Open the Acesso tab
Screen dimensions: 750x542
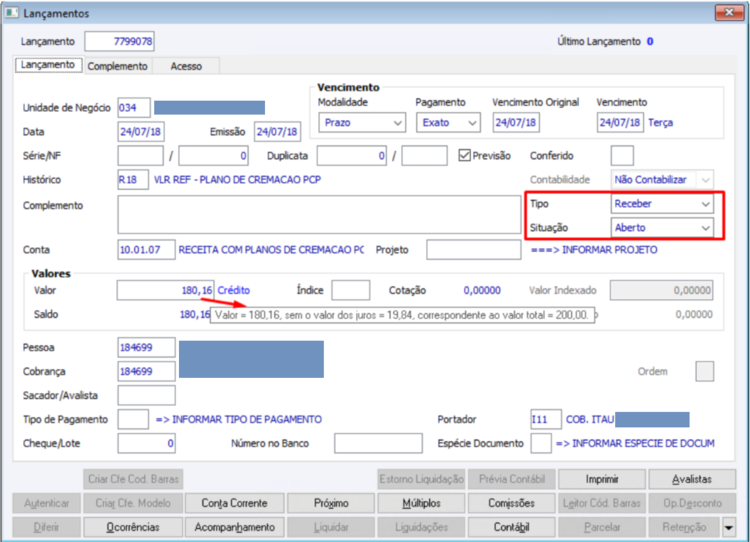tap(186, 66)
